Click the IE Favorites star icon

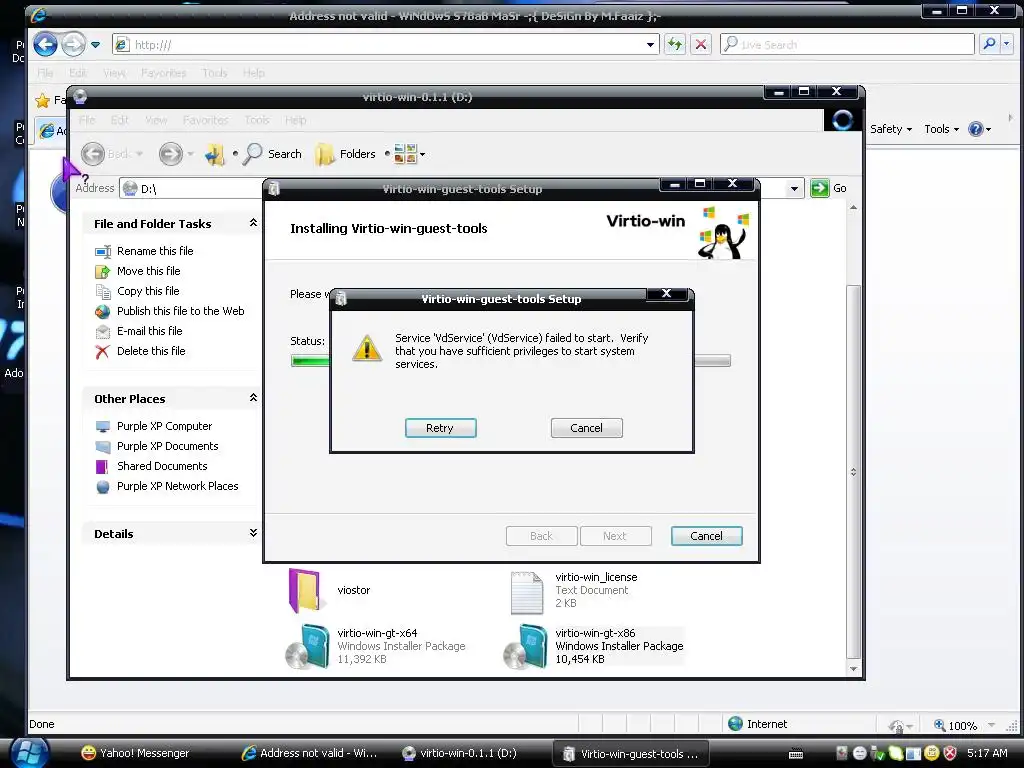(x=43, y=100)
